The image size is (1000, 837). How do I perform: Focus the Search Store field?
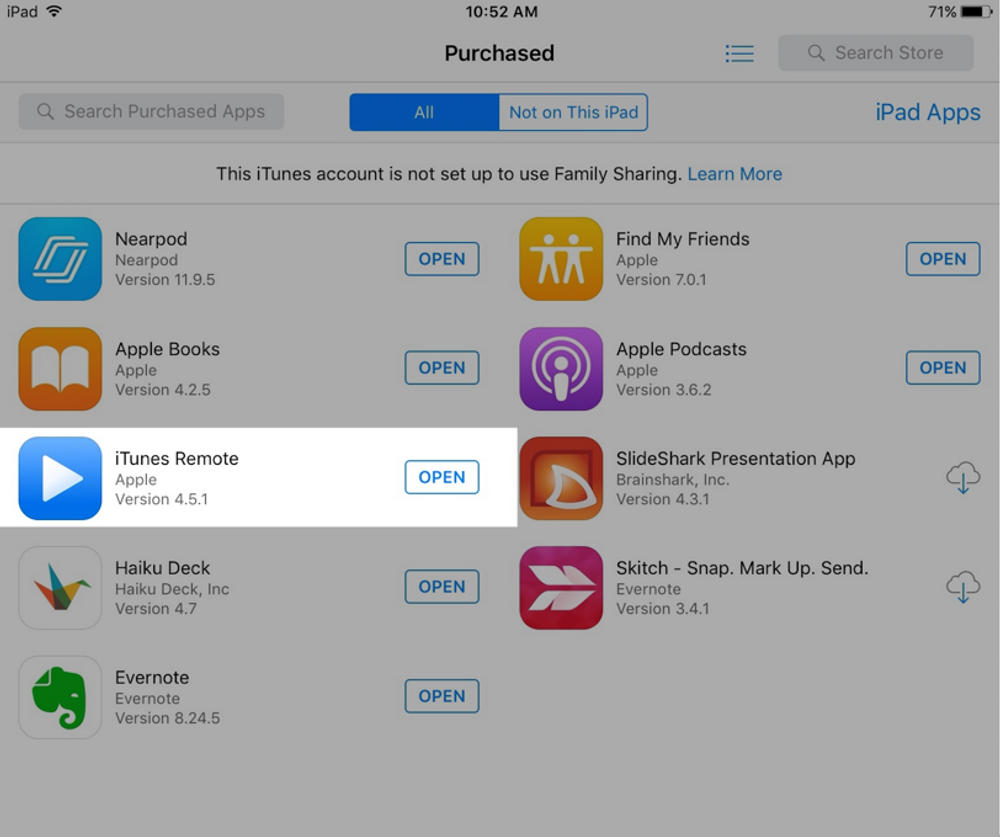[x=876, y=53]
